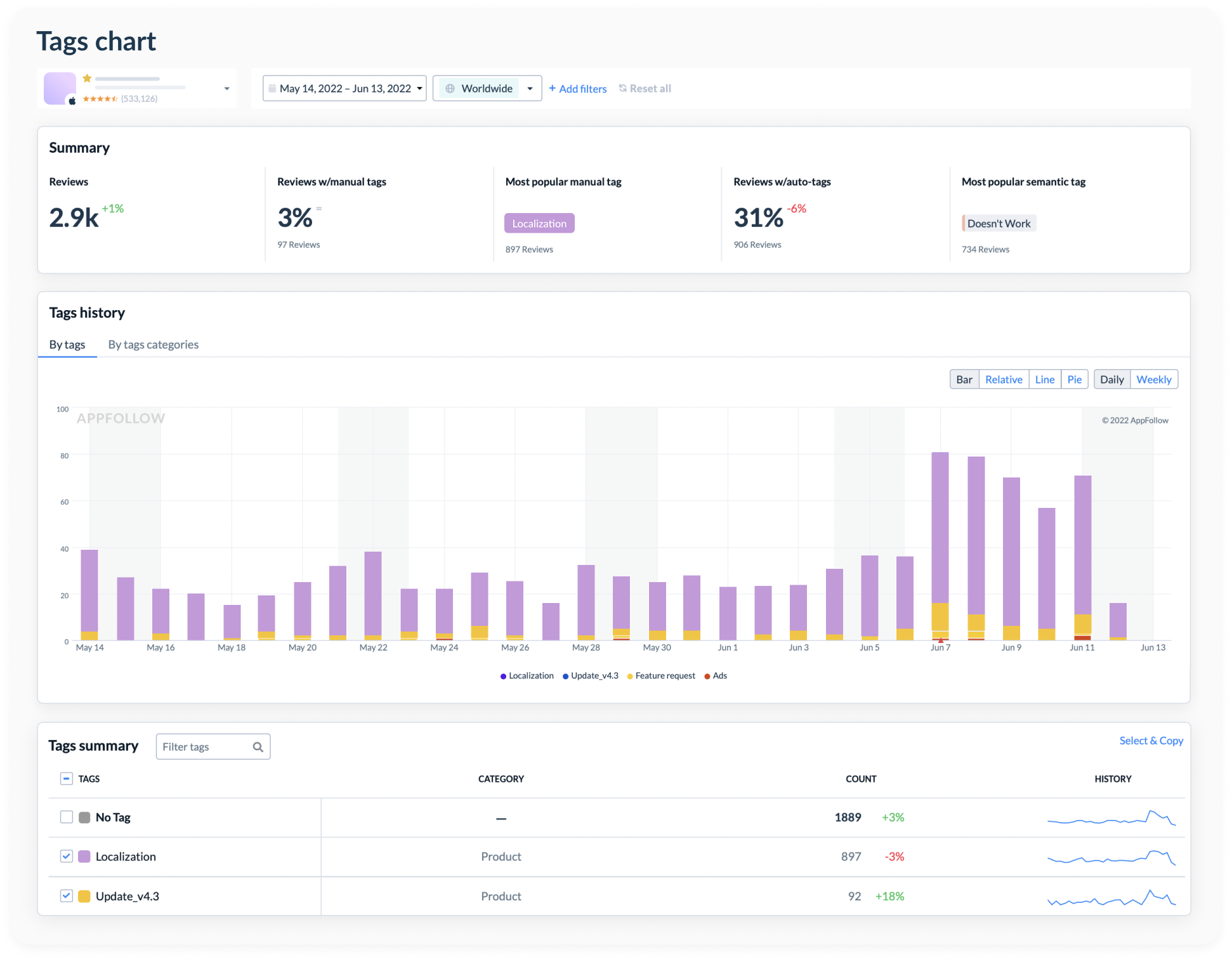Click the Reset all refresh icon
Image resolution: width=1232 pixels, height=960 pixels.
(x=622, y=88)
